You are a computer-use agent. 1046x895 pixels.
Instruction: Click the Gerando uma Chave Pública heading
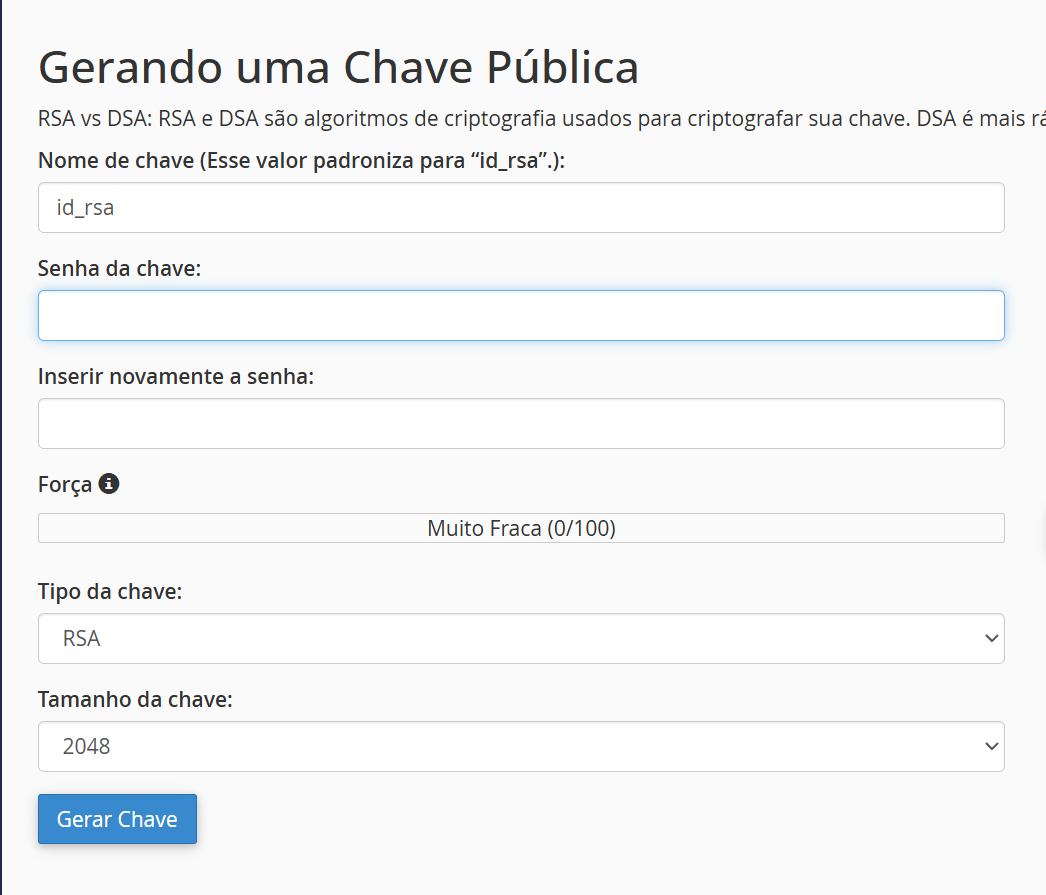tap(338, 67)
